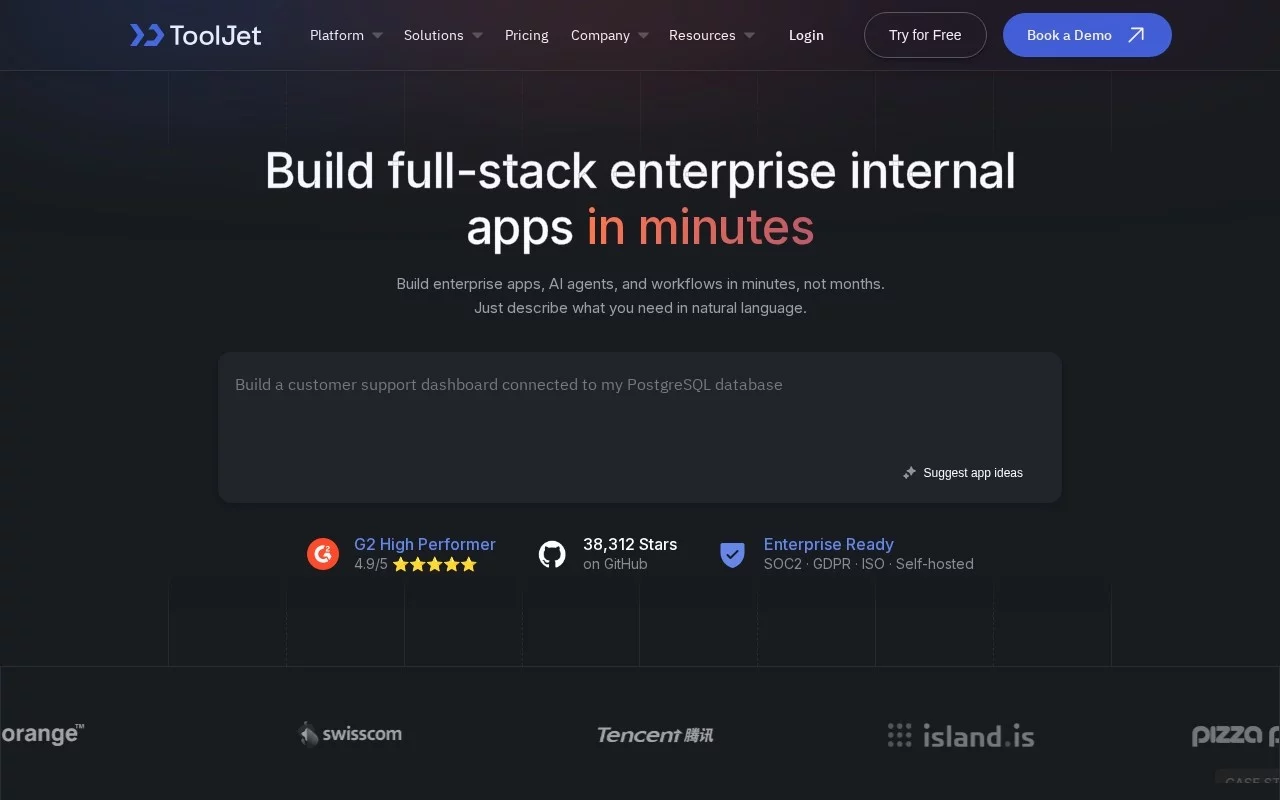Image resolution: width=1280 pixels, height=800 pixels.
Task: Click 'Just describe what you need' subtitle line
Action: pyautogui.click(x=640, y=308)
